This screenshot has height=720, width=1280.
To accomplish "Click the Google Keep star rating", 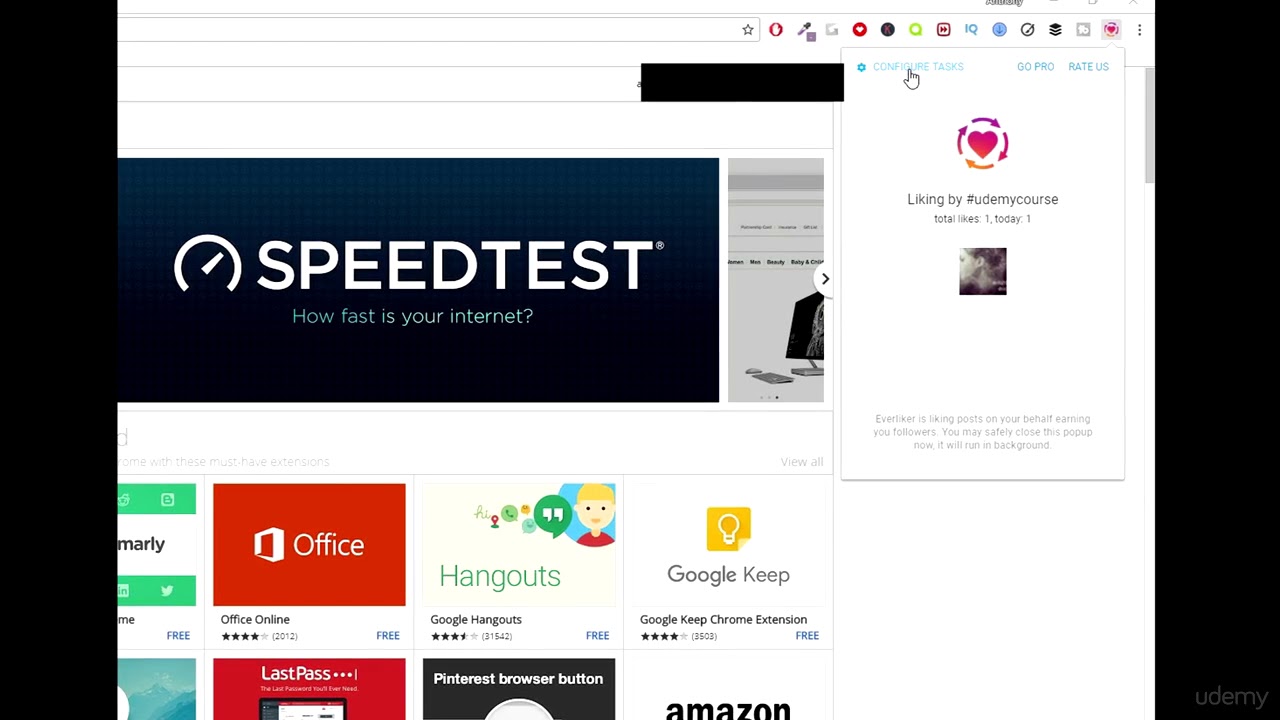I will [665, 636].
